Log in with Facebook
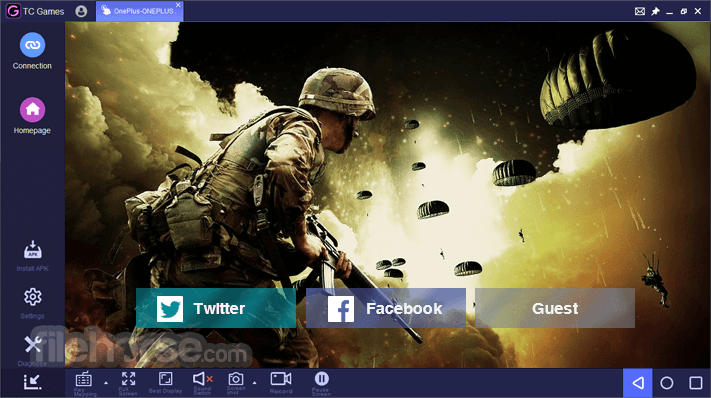The height and width of the screenshot is (398, 711). 386,308
